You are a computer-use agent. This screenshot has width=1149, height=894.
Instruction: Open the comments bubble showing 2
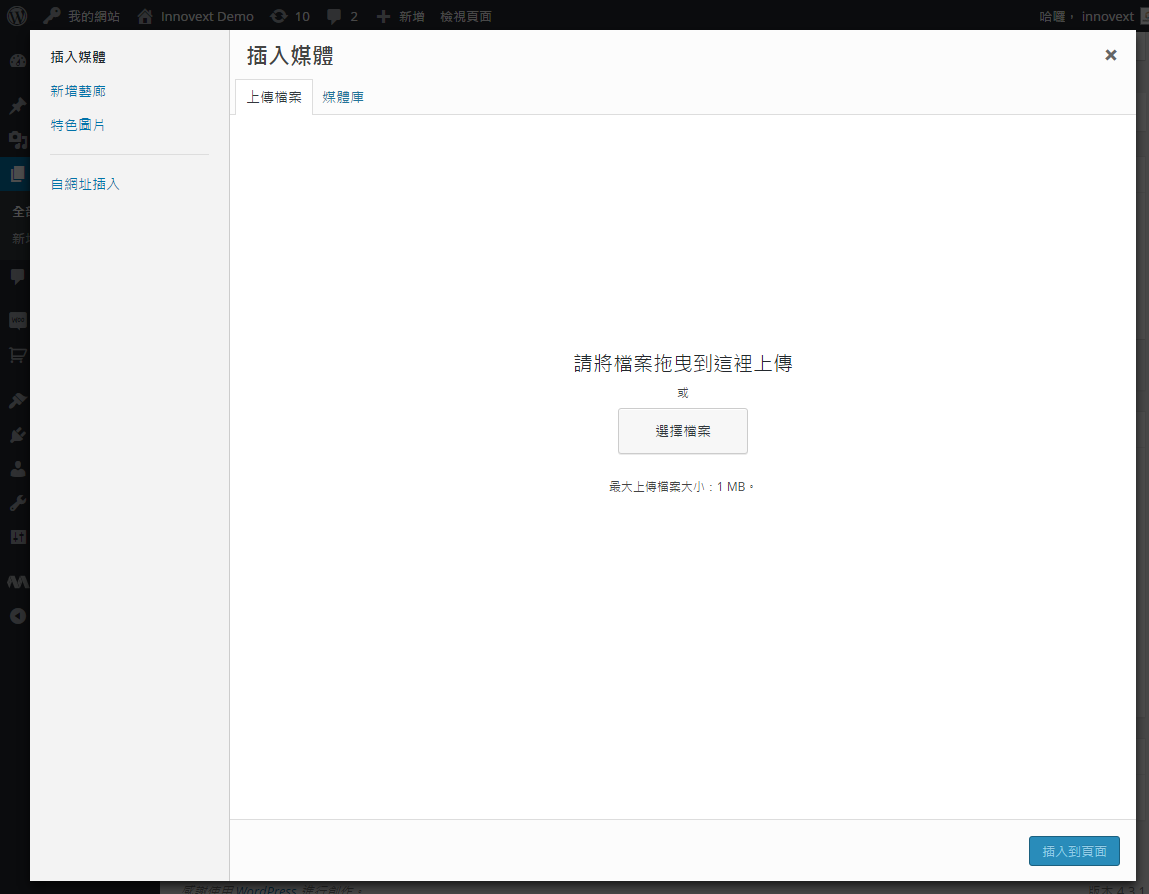pos(342,16)
